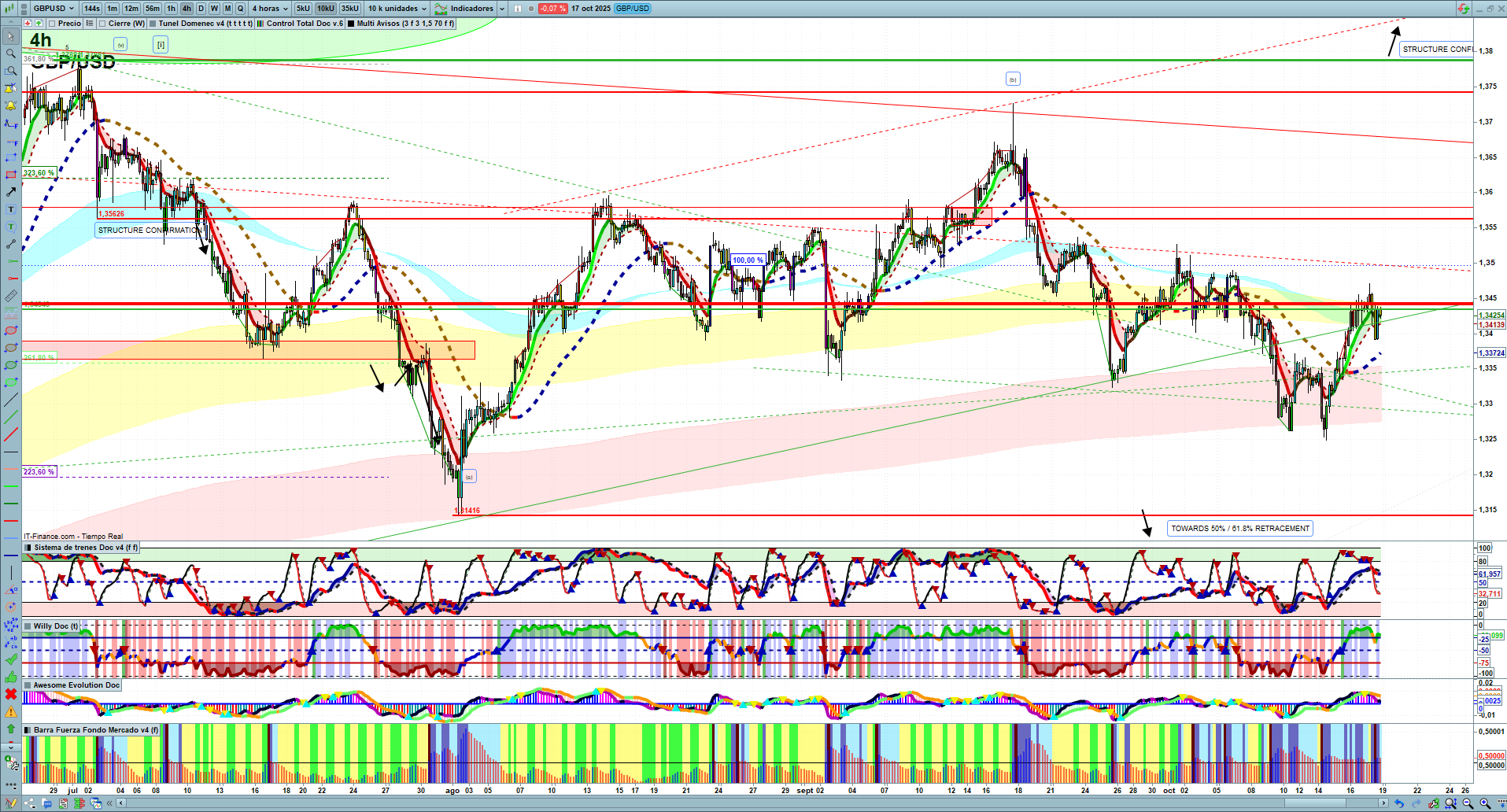Click the 35kU units button
Screen dimensions: 1507x812
[350, 9]
